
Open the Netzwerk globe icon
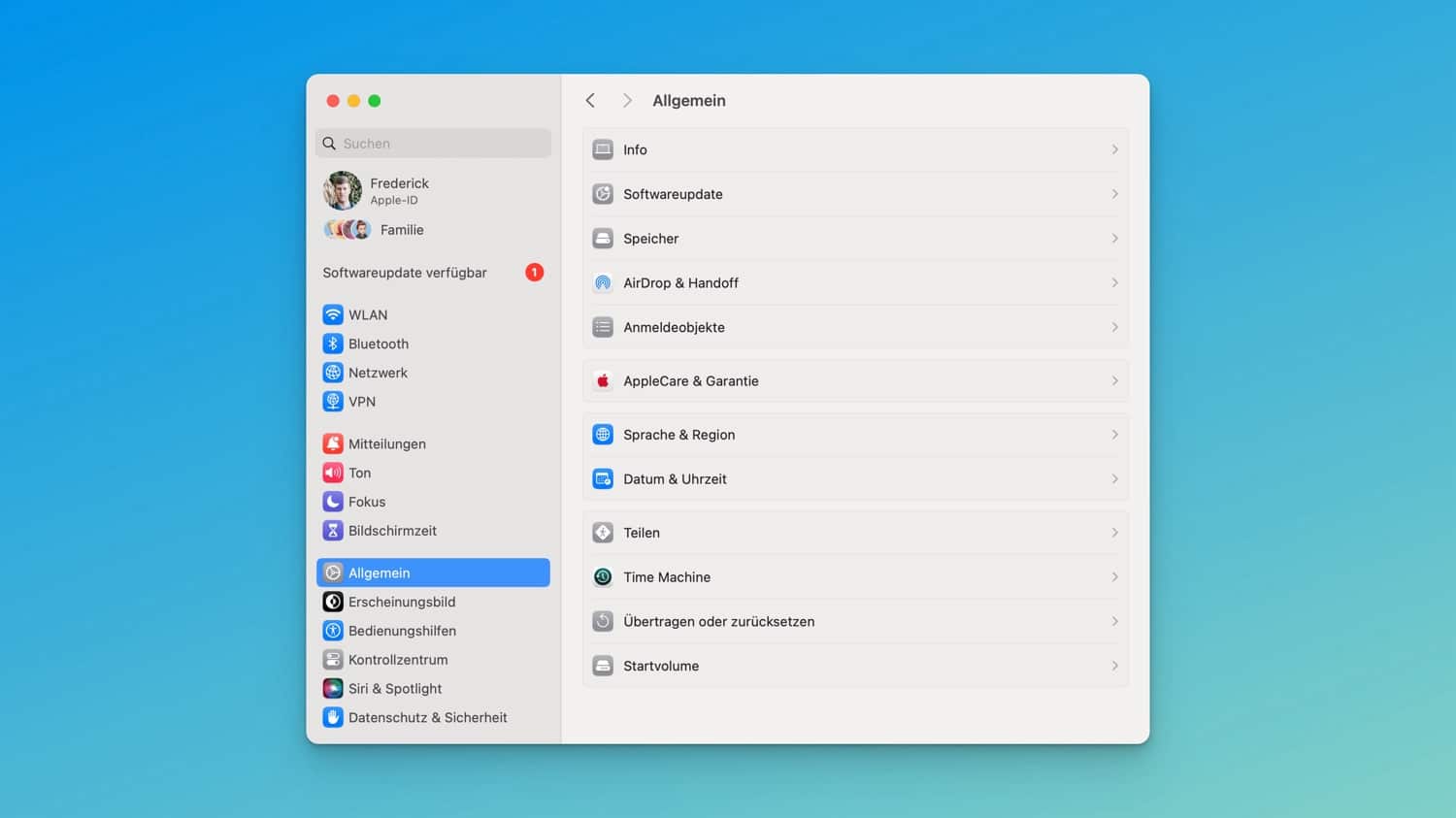tap(333, 373)
